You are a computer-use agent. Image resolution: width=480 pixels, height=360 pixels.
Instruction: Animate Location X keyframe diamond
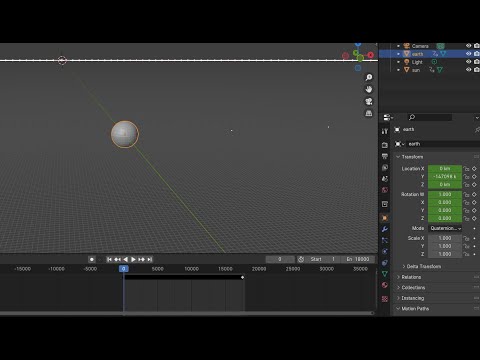click(x=474, y=169)
